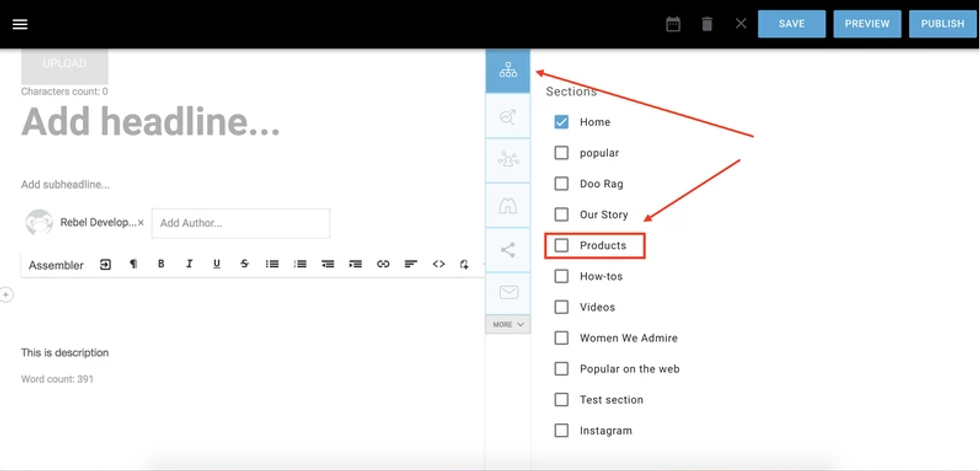This screenshot has height=471, width=980.
Task: Open the social share sidebar tab
Action: pos(508,250)
